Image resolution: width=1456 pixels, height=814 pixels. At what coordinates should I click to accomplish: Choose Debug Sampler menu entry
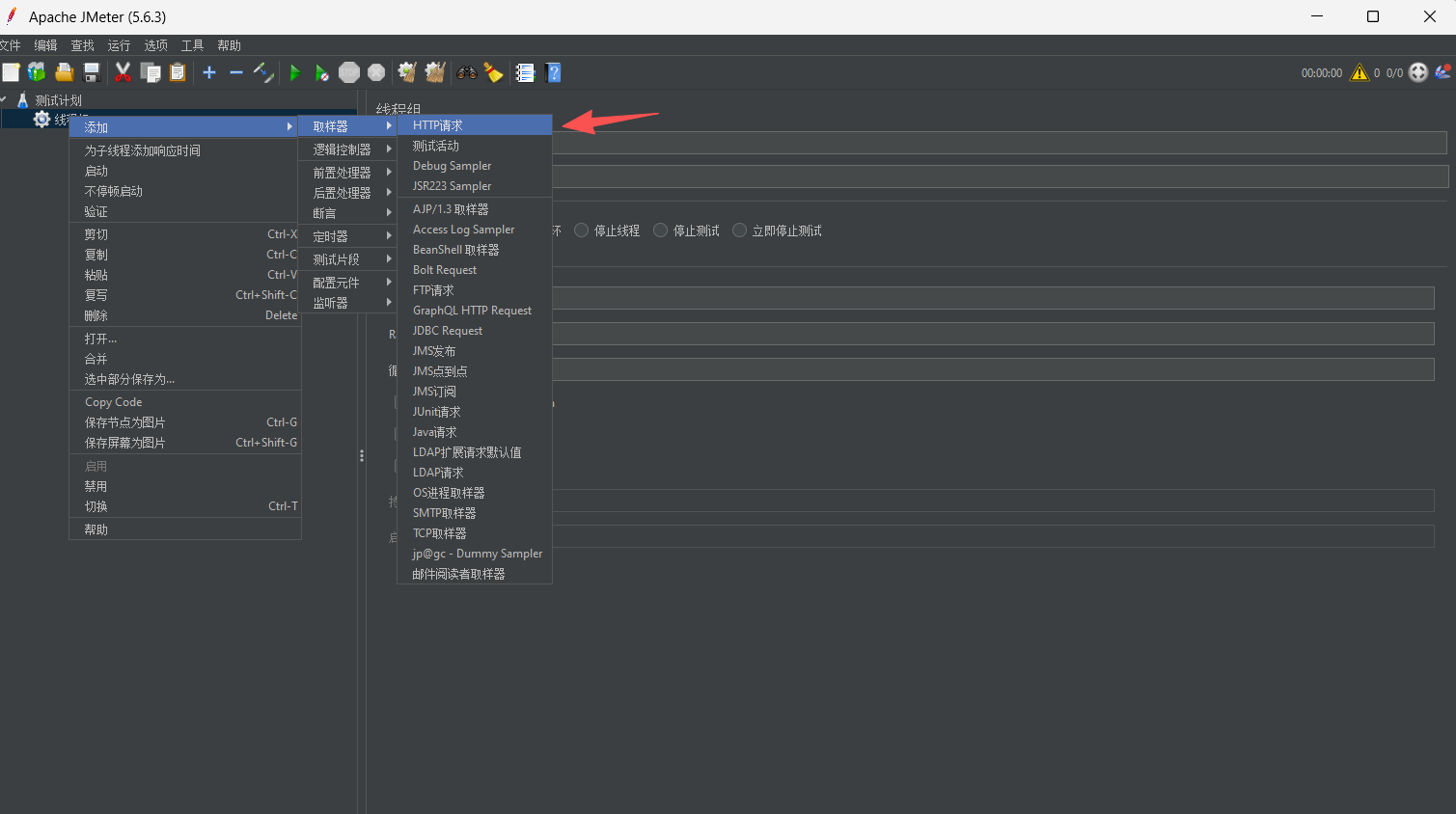475,166
